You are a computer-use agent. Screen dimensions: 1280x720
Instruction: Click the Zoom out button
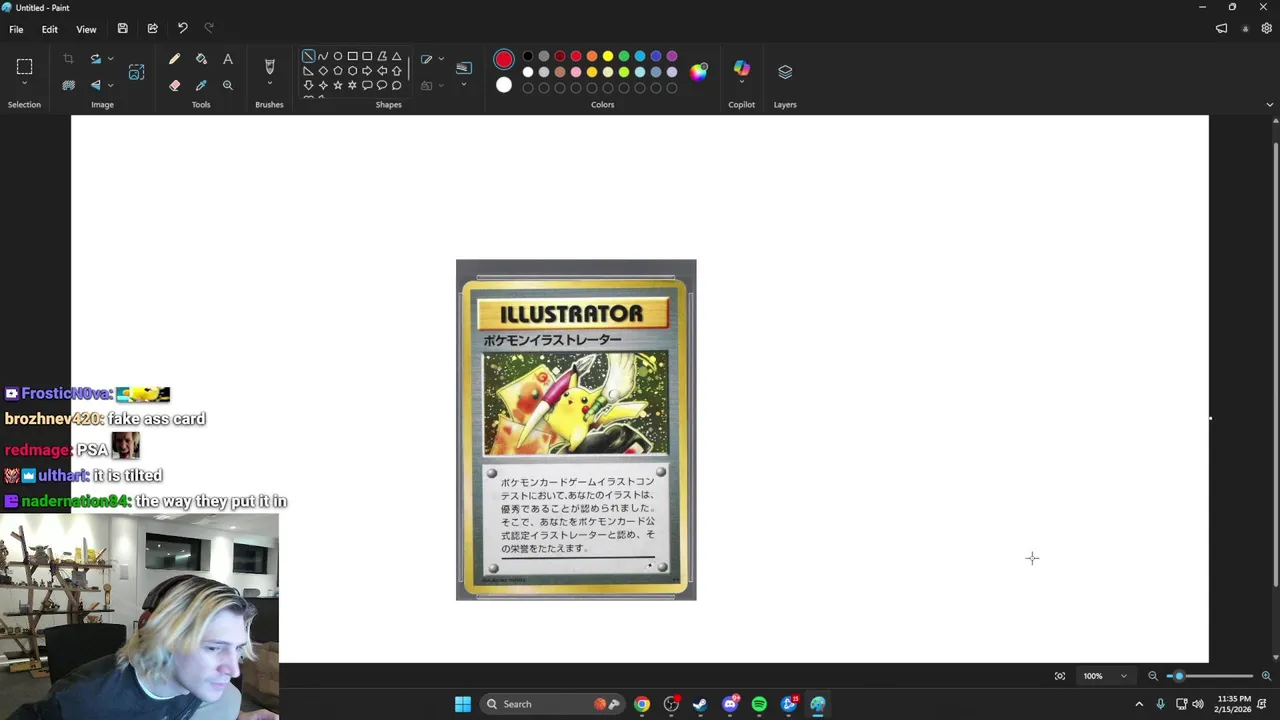[1153, 676]
